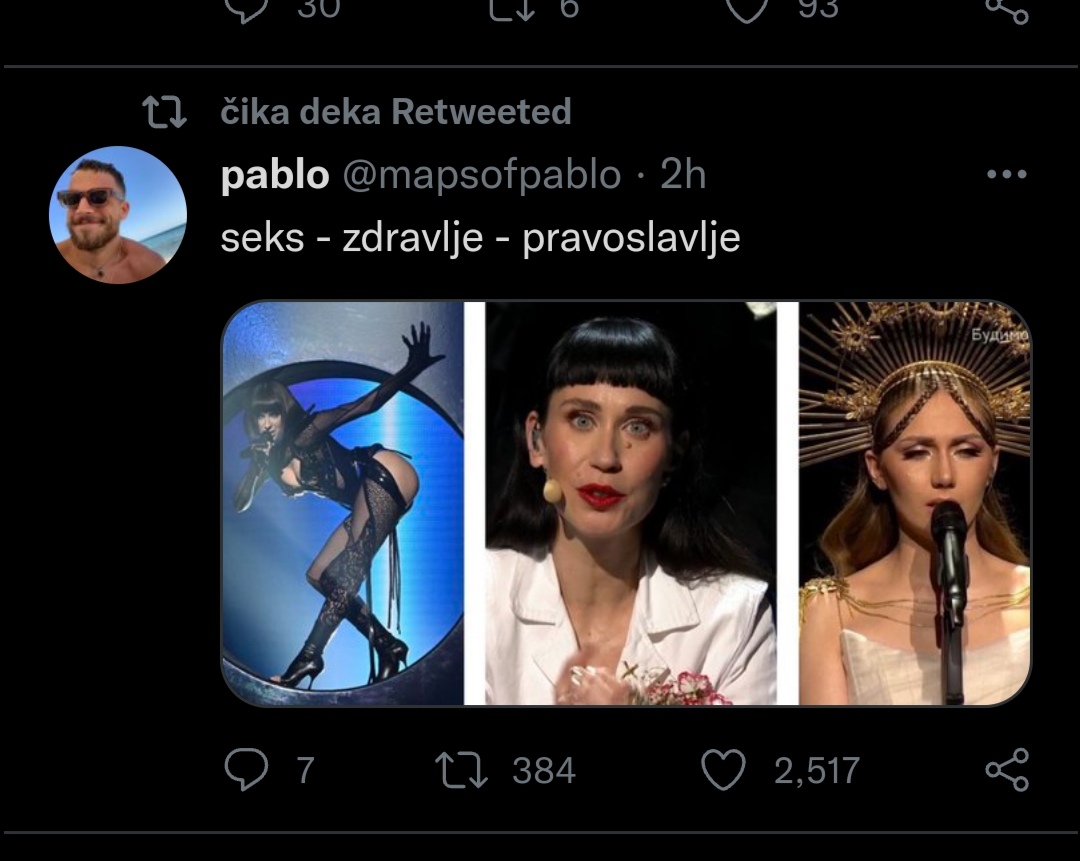Open the three-dot more options menu
The image size is (1080, 861).
tap(1006, 175)
